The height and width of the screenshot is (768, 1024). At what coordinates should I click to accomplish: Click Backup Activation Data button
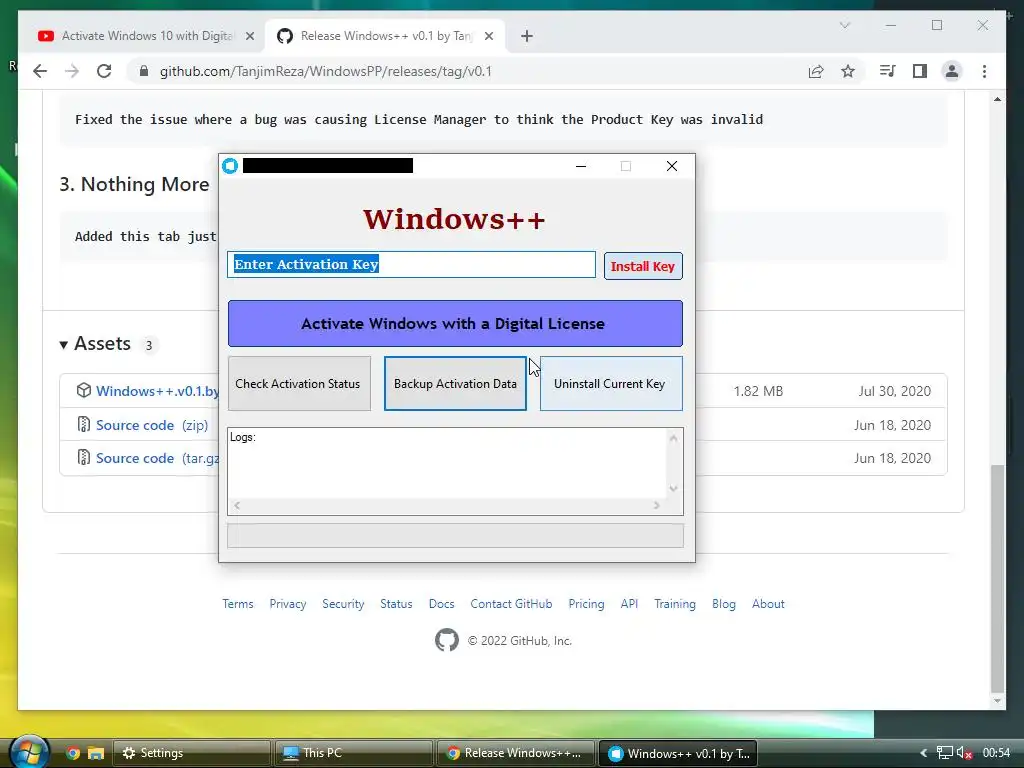coord(455,383)
